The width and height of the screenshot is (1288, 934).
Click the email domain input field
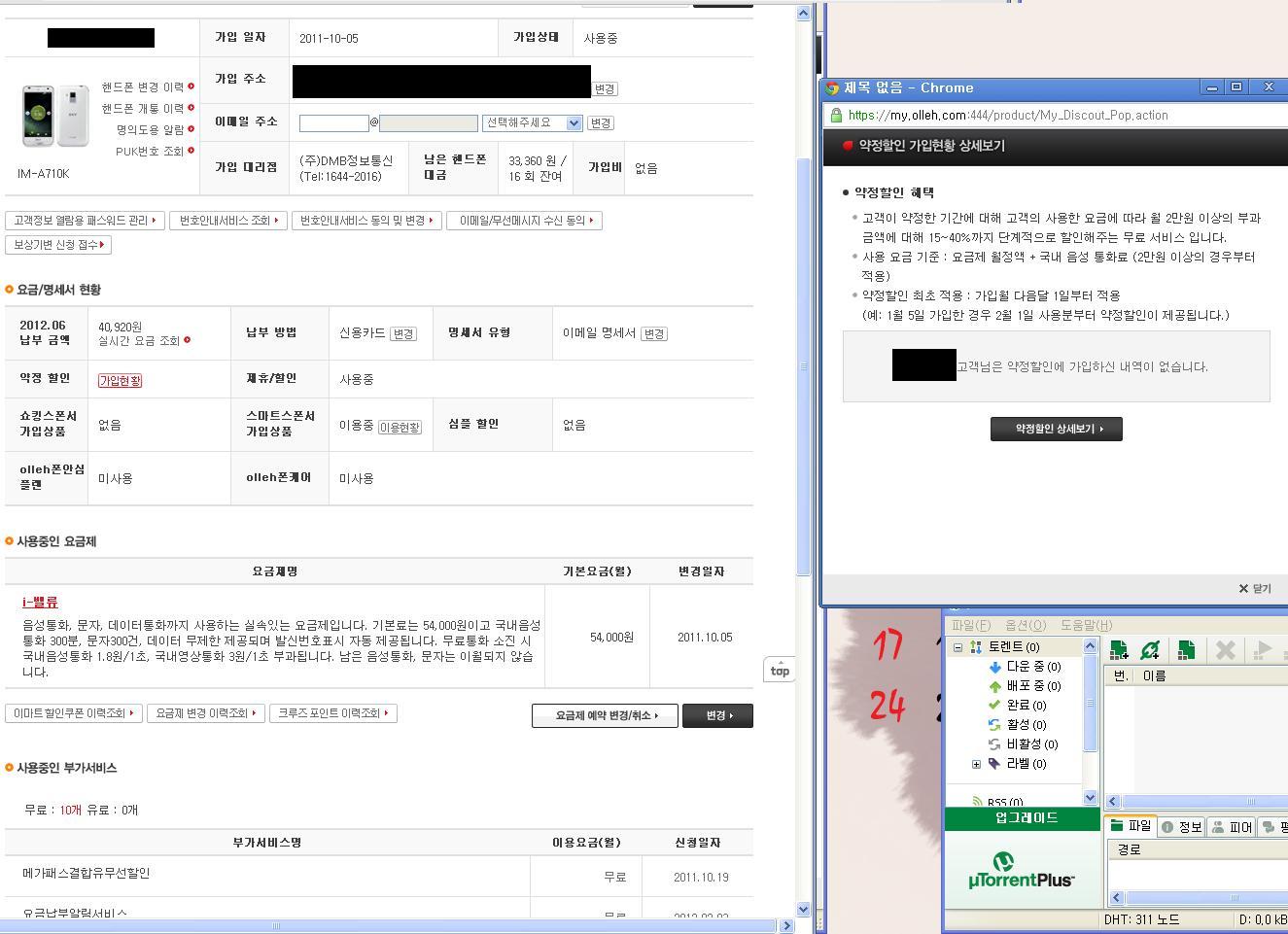(x=429, y=123)
